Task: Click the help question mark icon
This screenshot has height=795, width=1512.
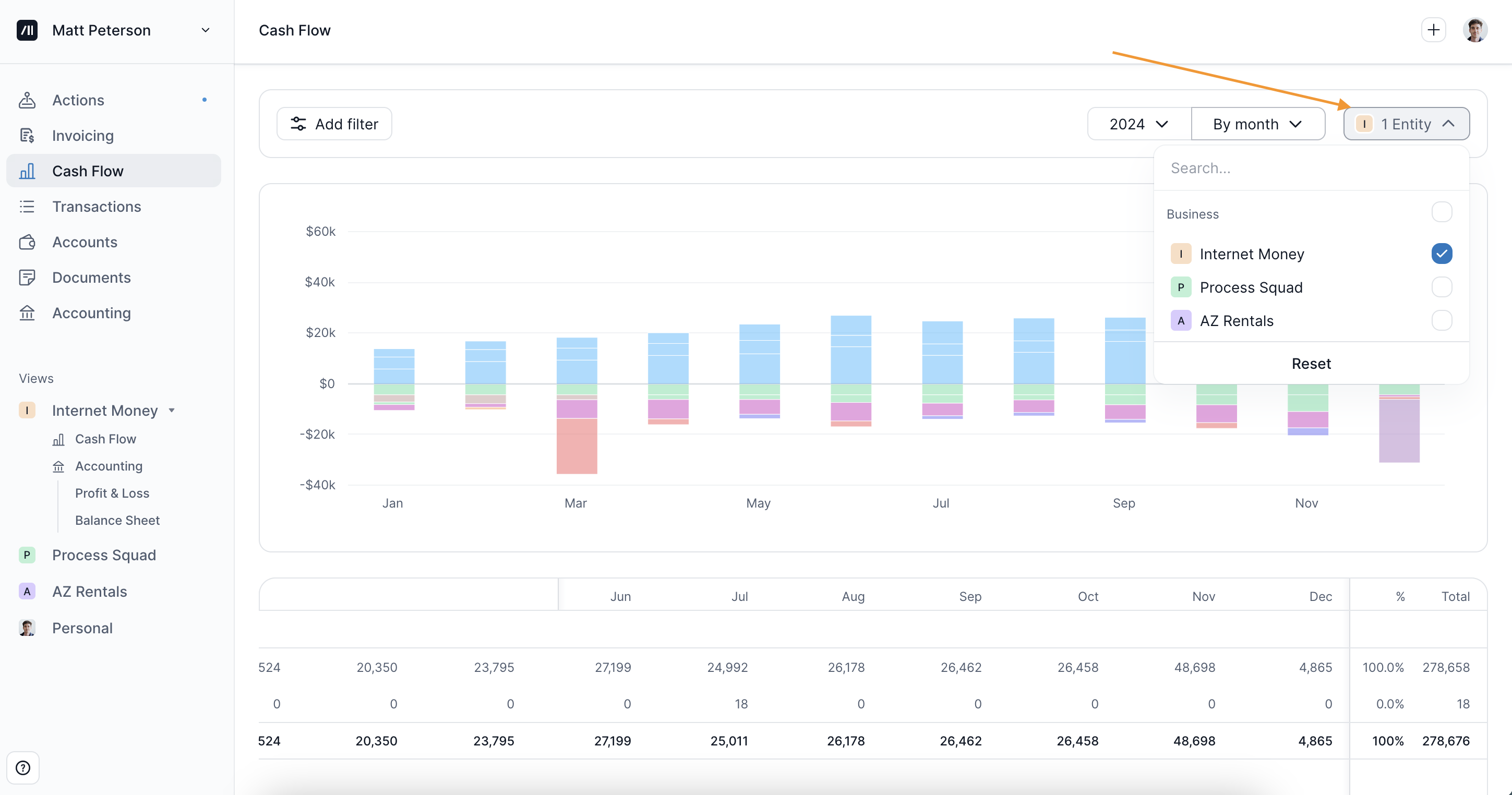Action: tap(23, 767)
